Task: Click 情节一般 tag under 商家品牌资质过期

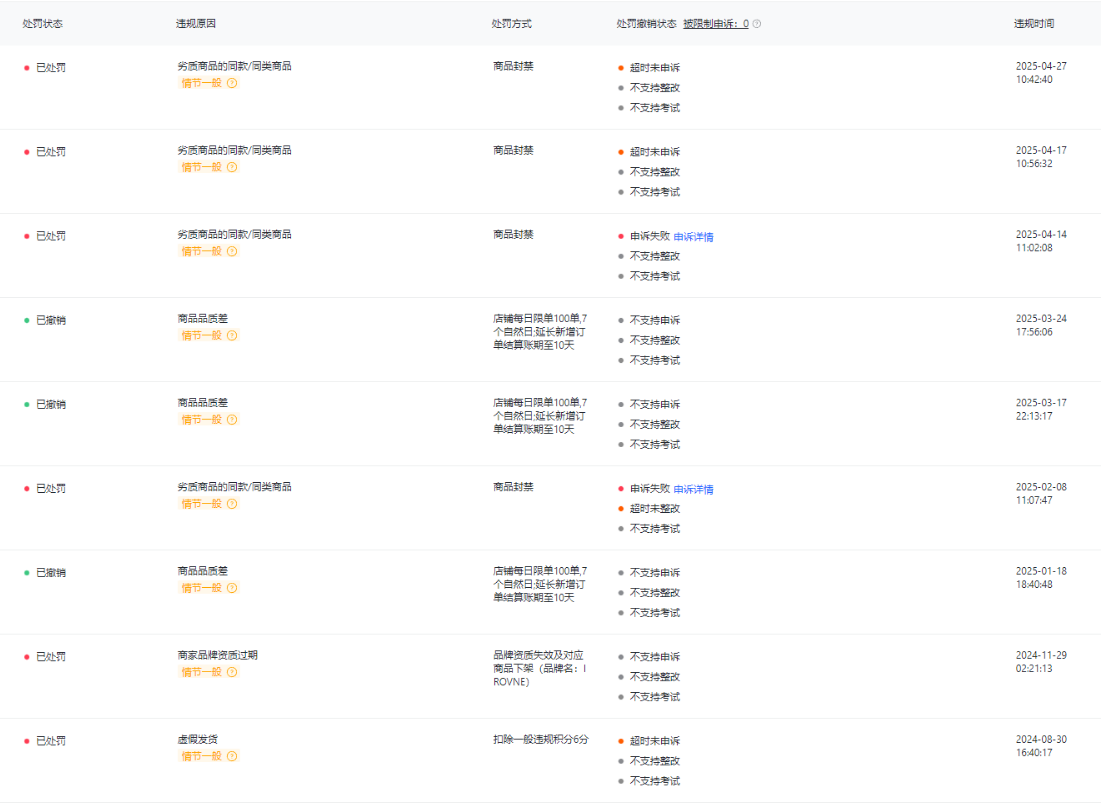Action: (201, 672)
